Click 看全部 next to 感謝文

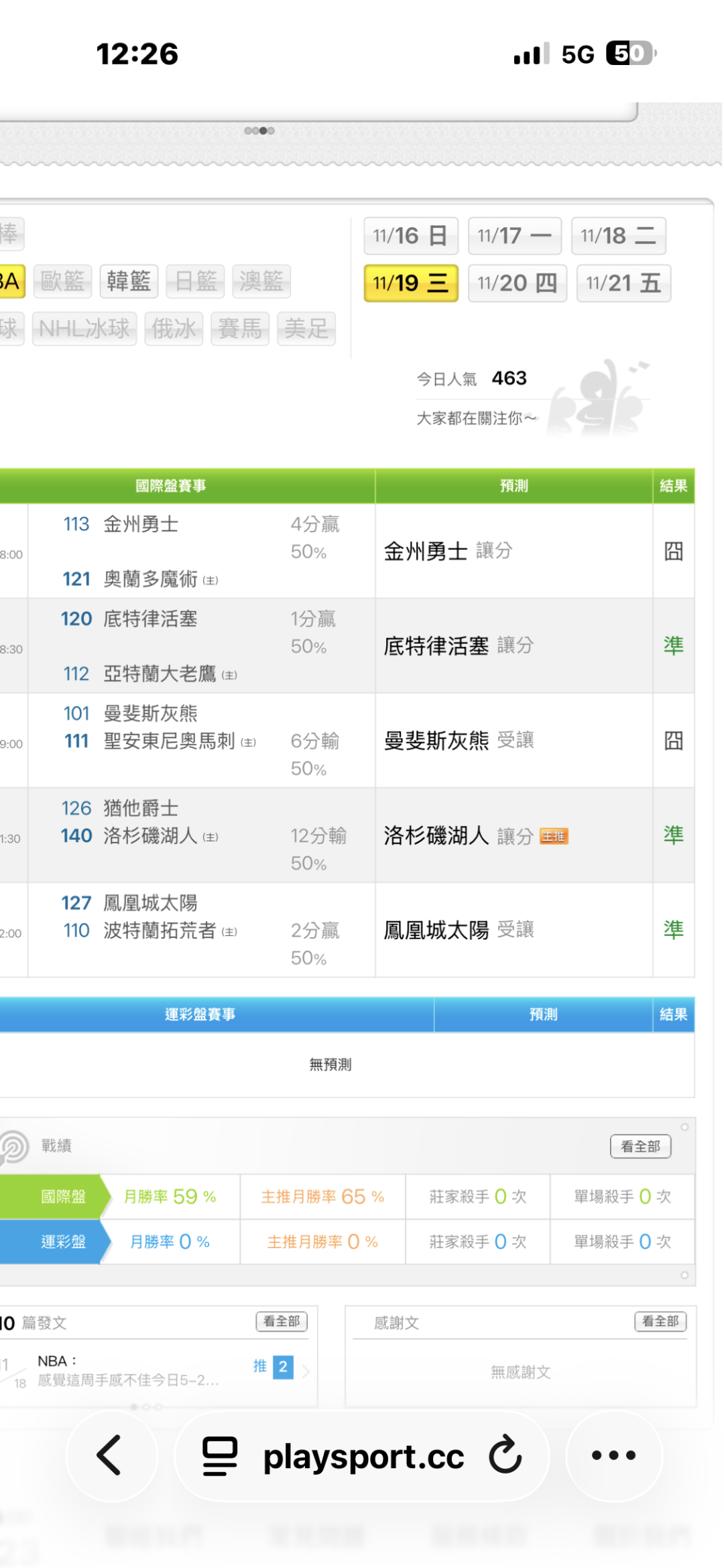[660, 1321]
